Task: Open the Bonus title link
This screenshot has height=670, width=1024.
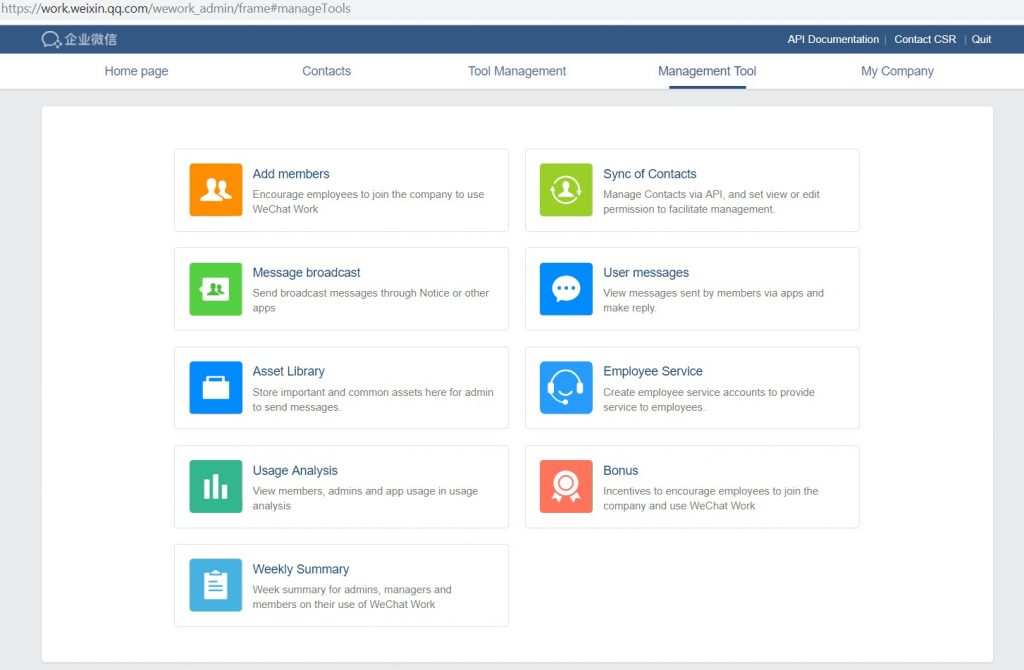Action: pos(620,470)
